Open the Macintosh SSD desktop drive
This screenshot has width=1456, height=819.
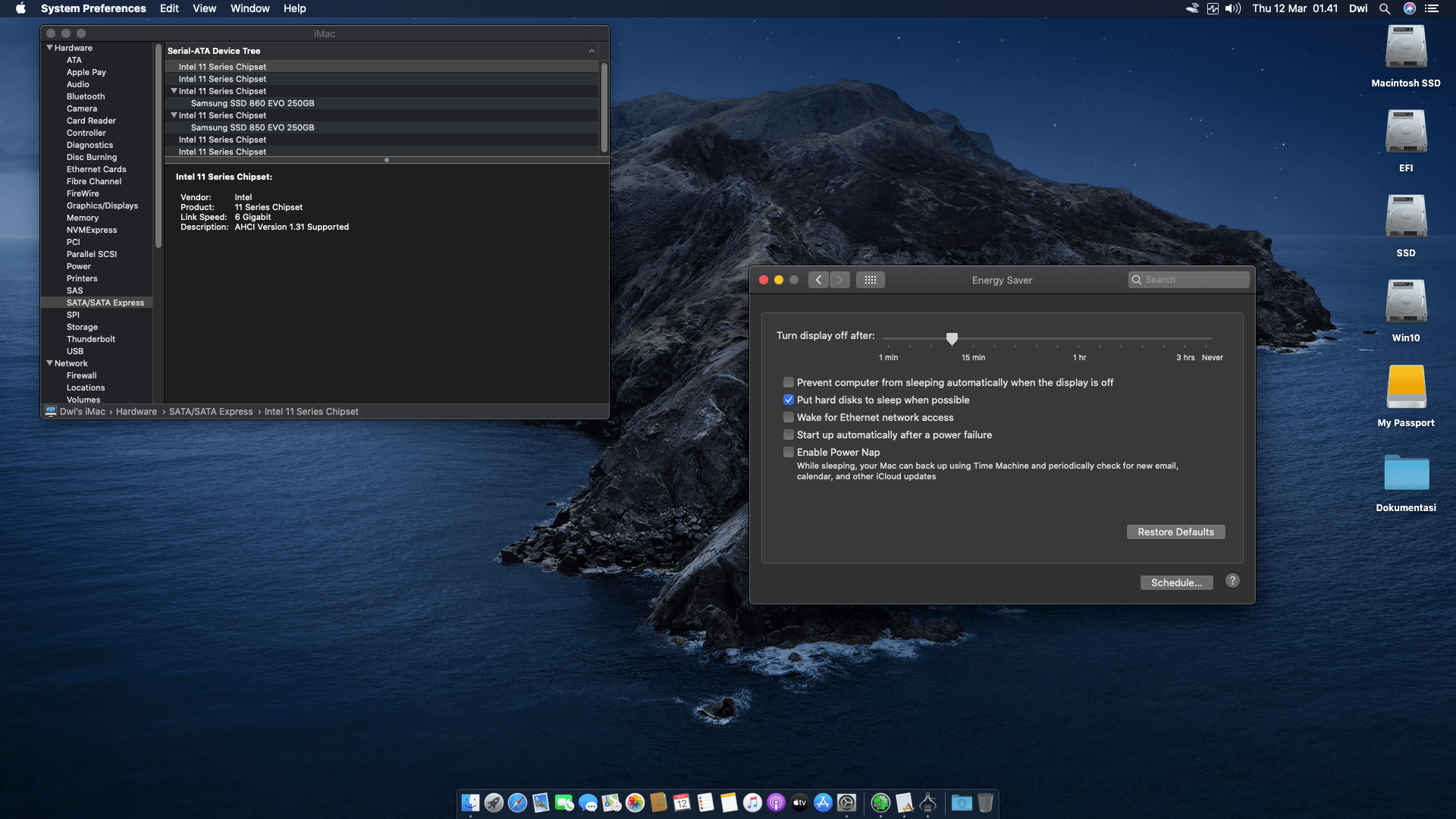click(x=1405, y=48)
